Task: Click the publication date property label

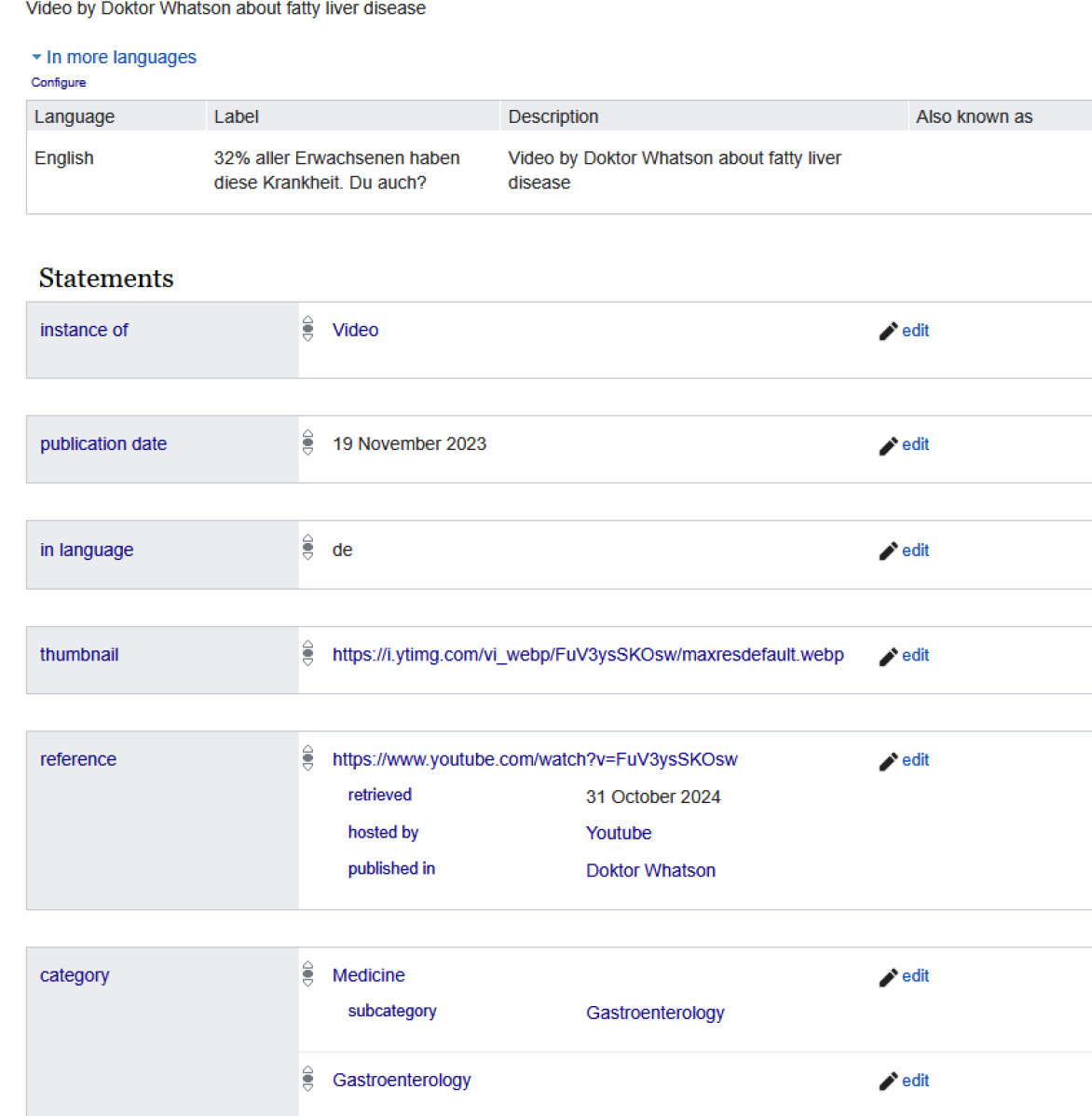Action: pyautogui.click(x=103, y=444)
